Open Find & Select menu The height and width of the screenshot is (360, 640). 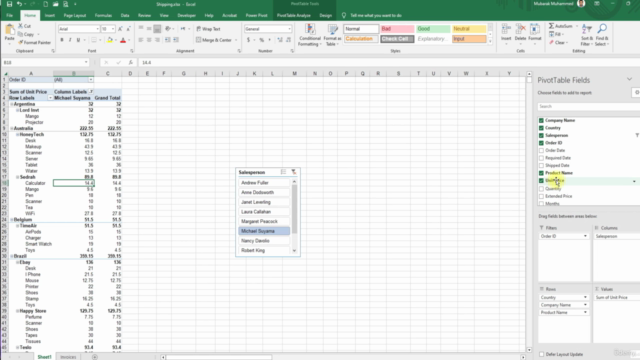point(602,35)
